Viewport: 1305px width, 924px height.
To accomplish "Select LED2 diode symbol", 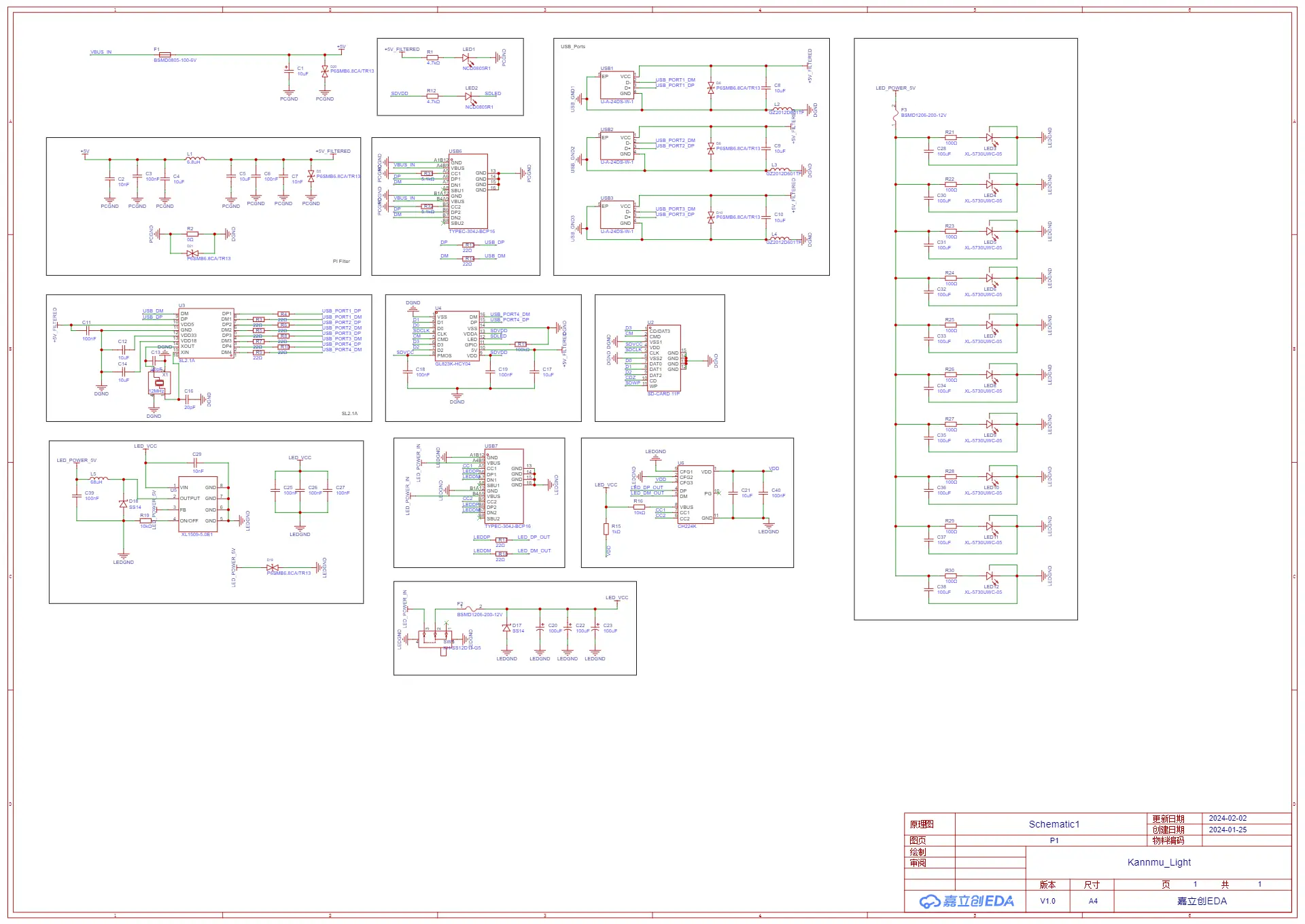I will point(469,97).
